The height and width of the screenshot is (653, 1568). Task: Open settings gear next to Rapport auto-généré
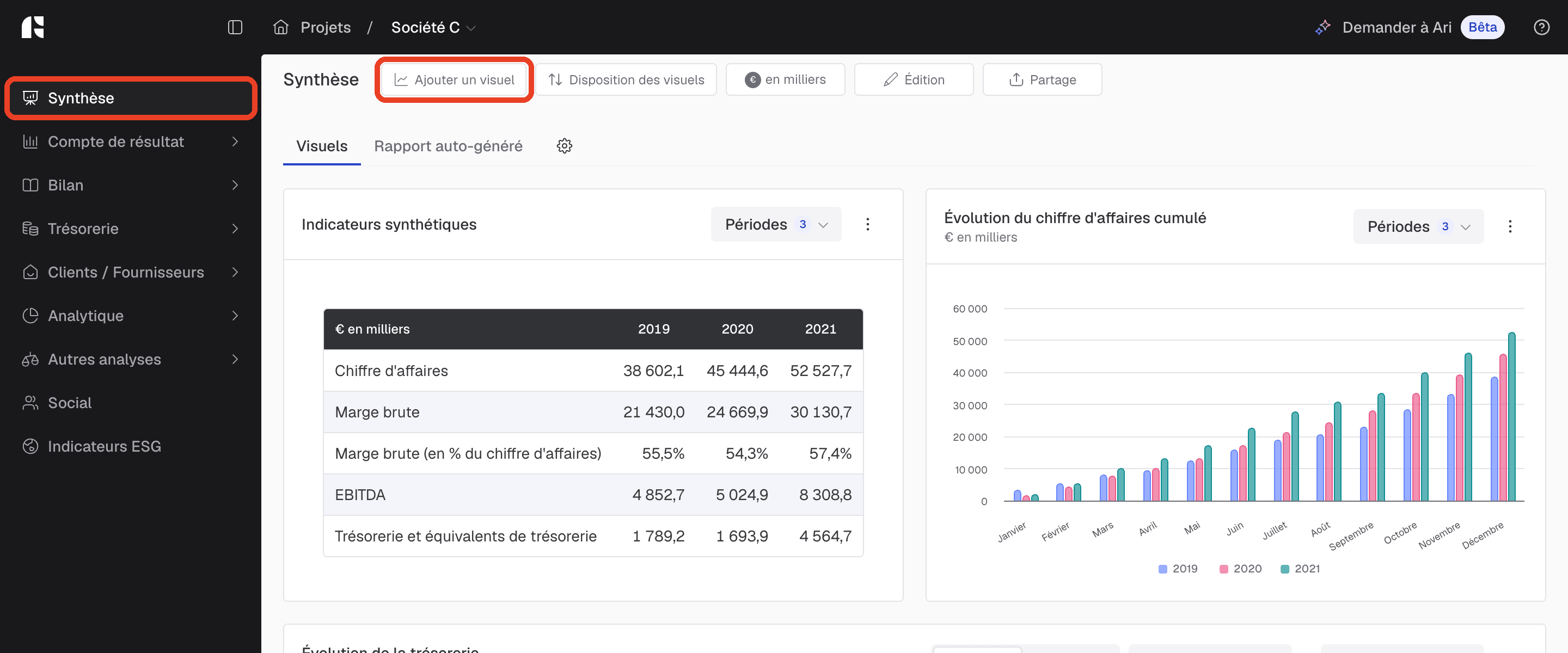(564, 146)
